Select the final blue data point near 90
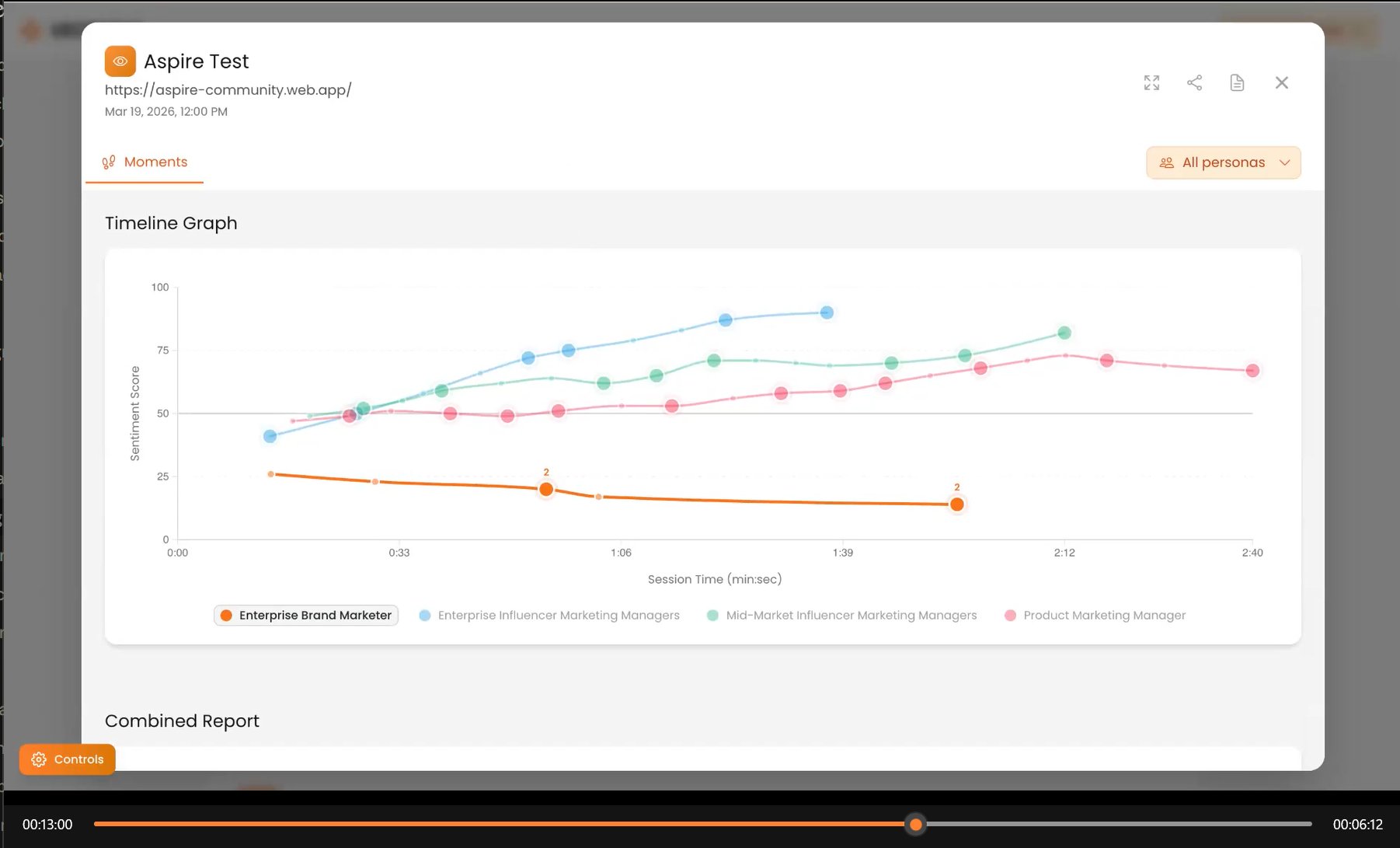 click(827, 312)
